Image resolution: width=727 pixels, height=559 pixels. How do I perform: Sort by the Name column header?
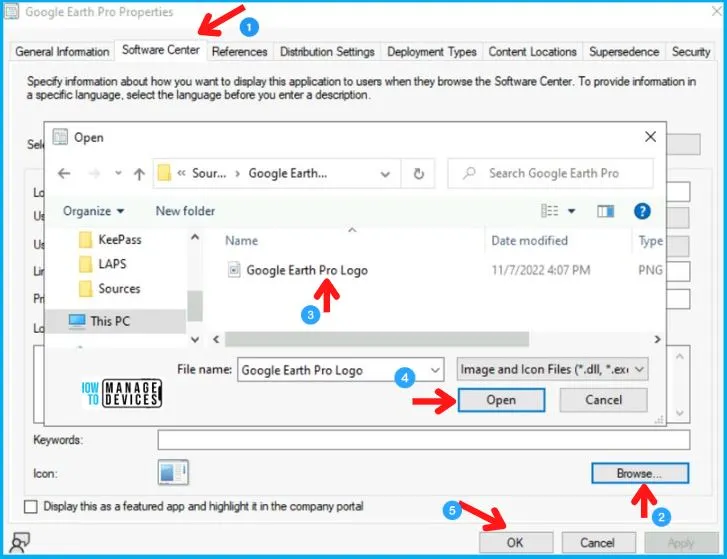click(242, 241)
